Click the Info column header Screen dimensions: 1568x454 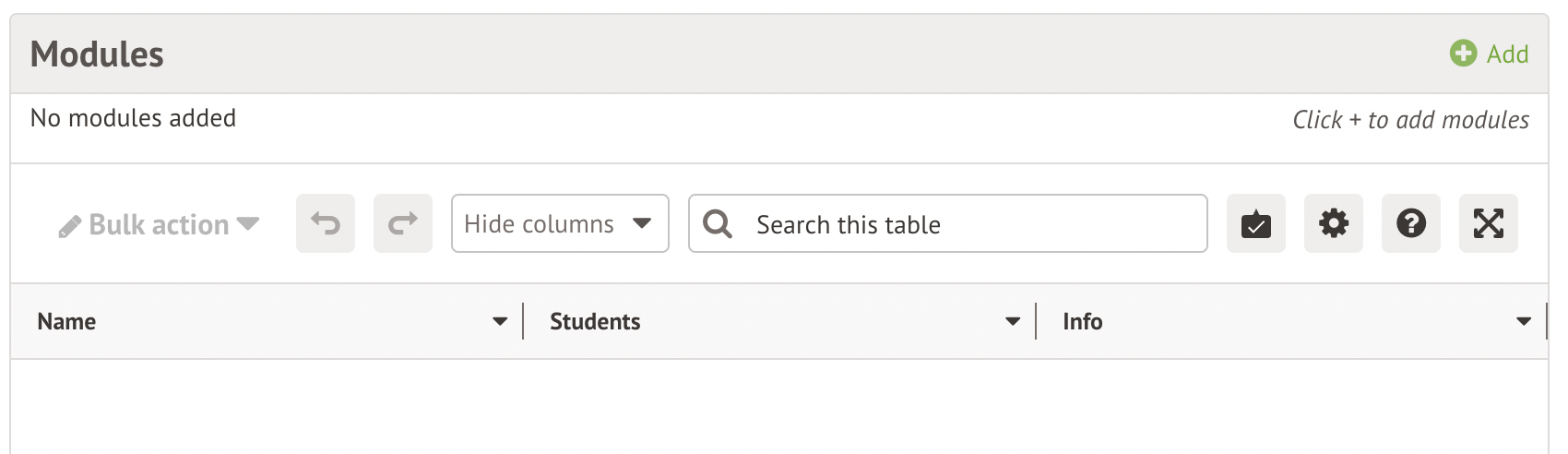tap(1082, 322)
